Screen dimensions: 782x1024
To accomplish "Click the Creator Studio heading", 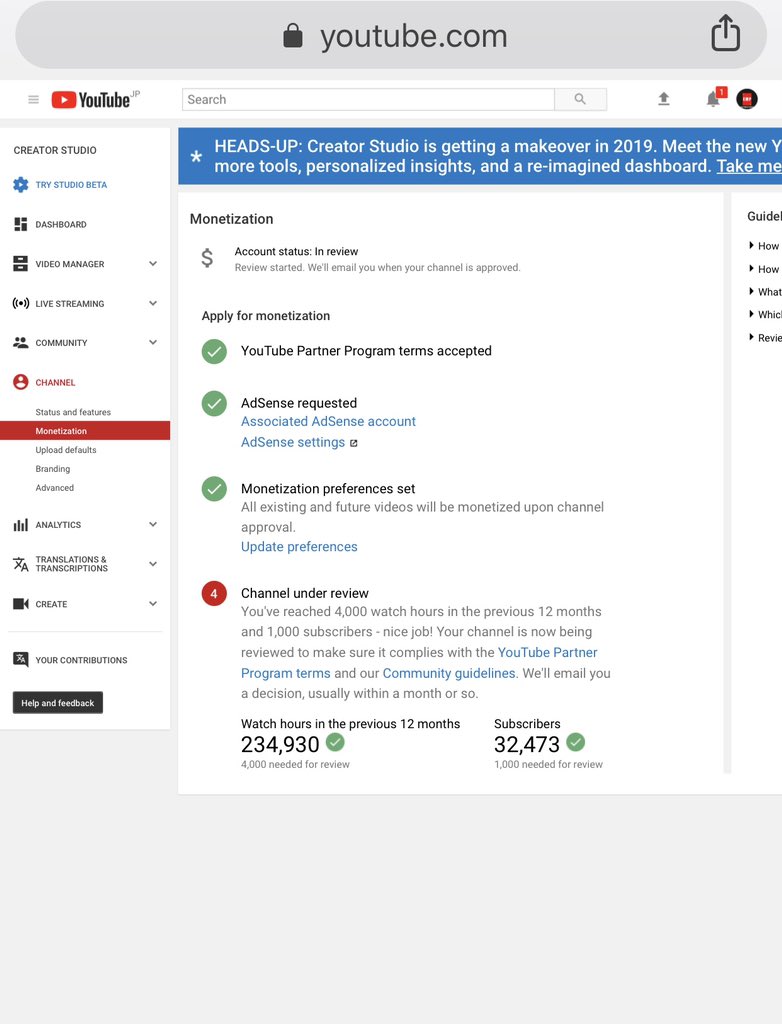I will click(x=55, y=150).
